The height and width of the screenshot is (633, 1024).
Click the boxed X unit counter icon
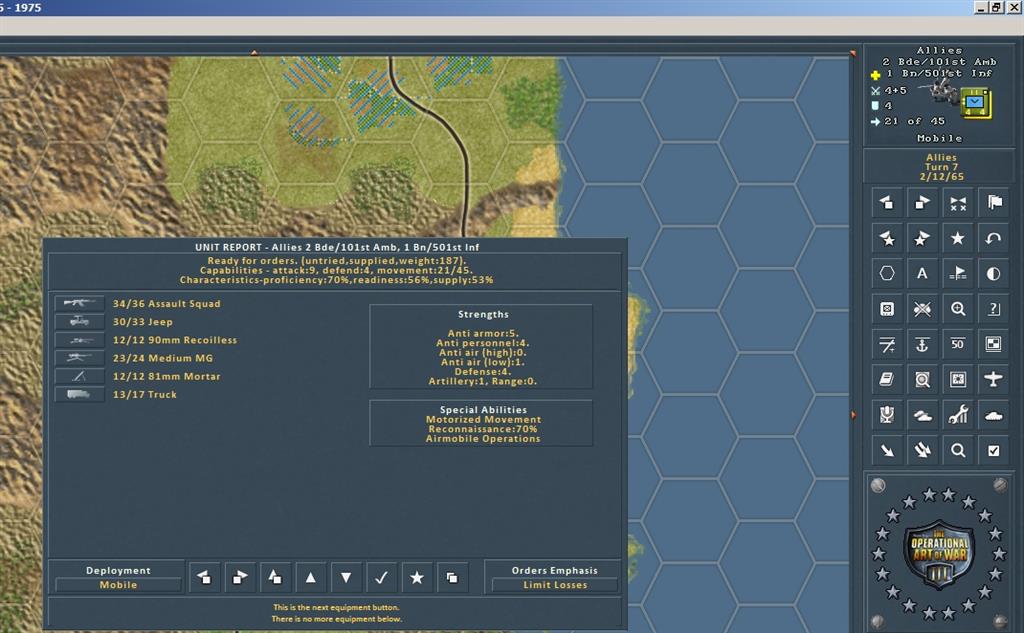887,309
